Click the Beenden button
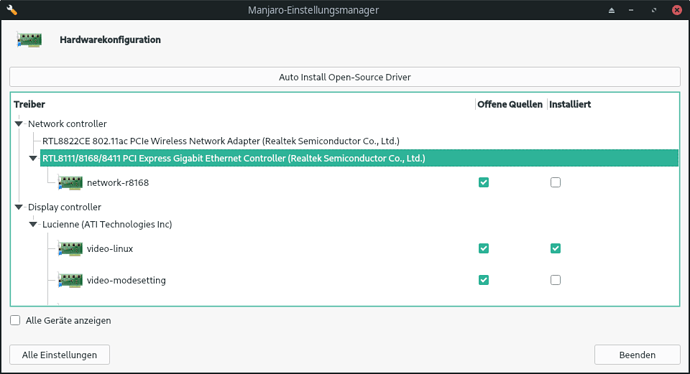The height and width of the screenshot is (374, 690). [637, 355]
